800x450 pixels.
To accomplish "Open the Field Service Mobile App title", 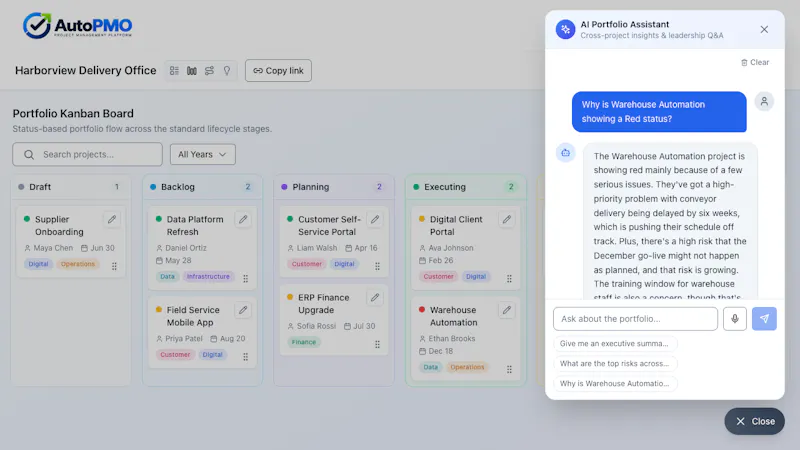I will tap(193, 316).
